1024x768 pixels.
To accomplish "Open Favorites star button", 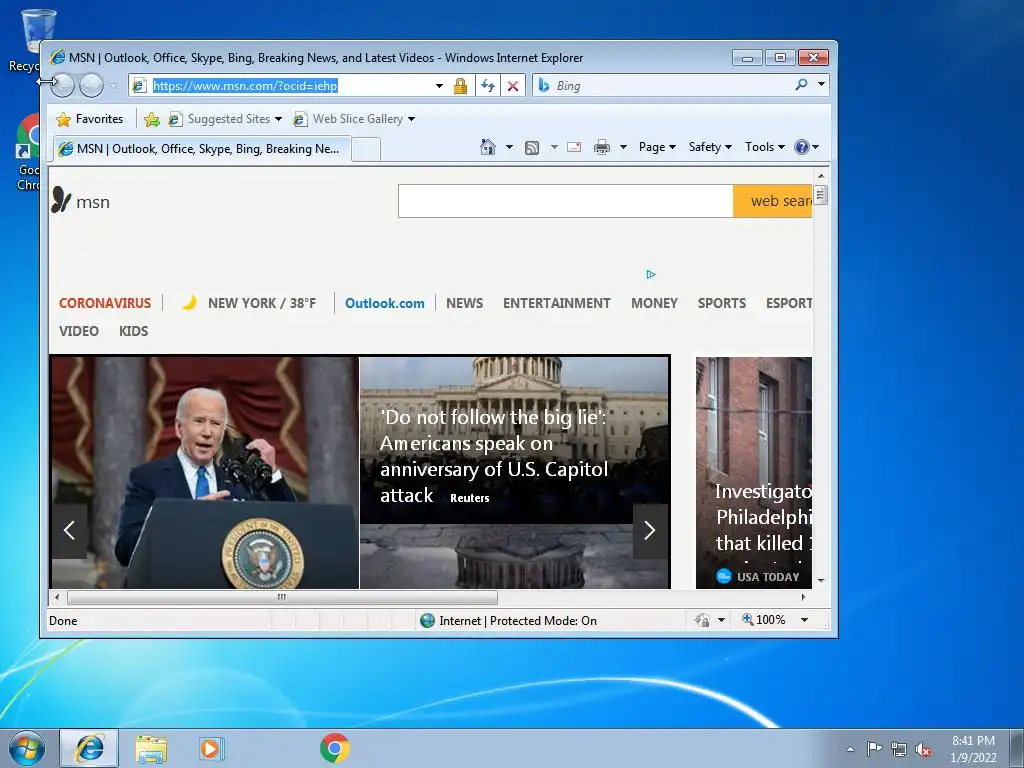I will (x=89, y=119).
